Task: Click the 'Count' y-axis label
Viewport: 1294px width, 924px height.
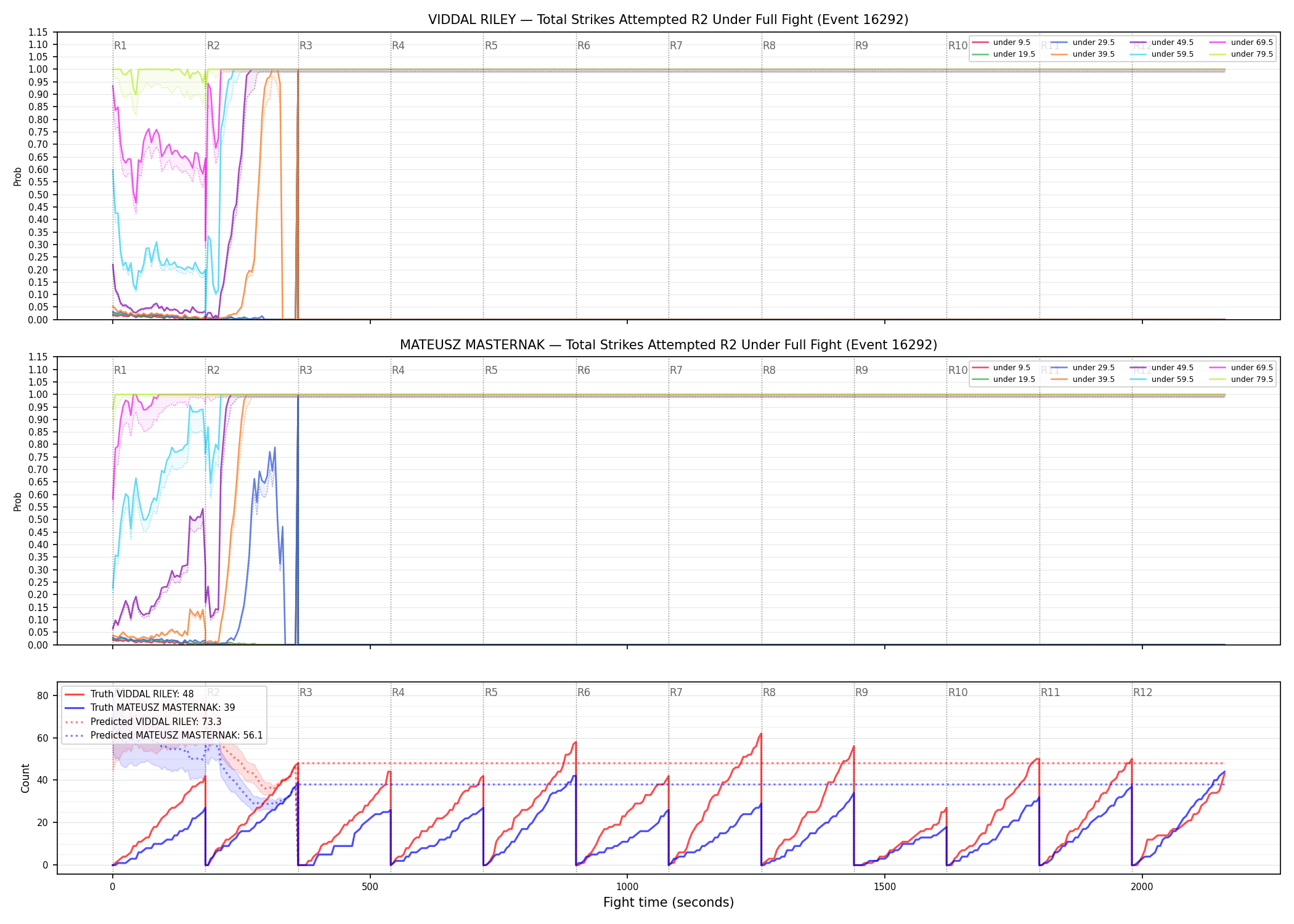Action: (25, 778)
